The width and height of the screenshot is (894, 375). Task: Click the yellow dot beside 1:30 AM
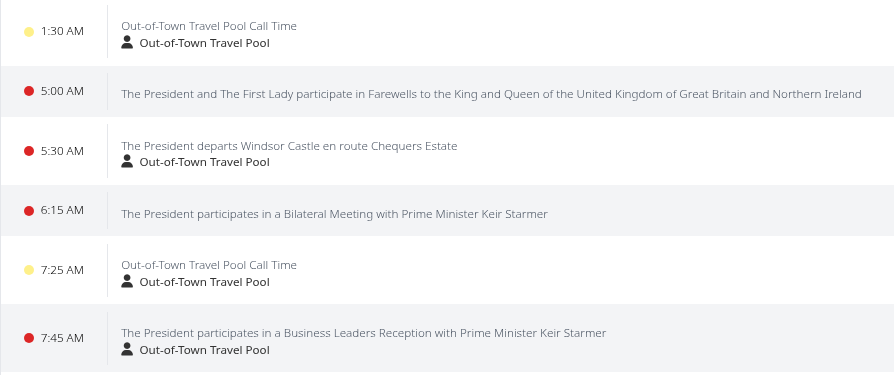(29, 32)
